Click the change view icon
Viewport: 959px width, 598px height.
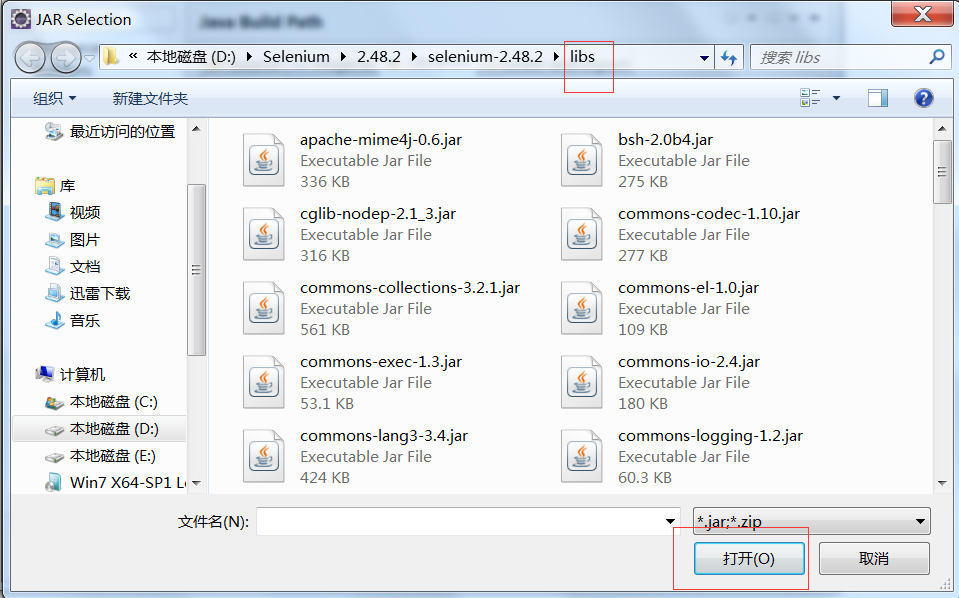(x=810, y=97)
